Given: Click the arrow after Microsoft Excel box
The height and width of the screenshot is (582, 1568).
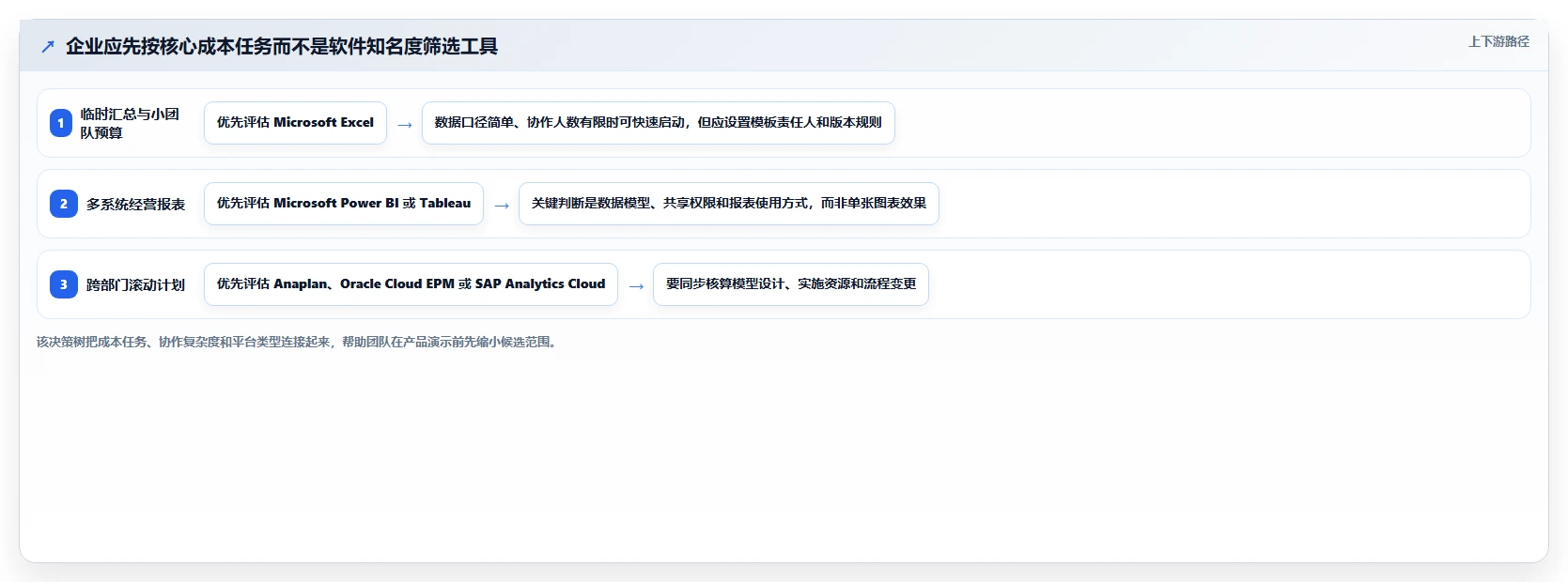Looking at the screenshot, I should (x=405, y=125).
